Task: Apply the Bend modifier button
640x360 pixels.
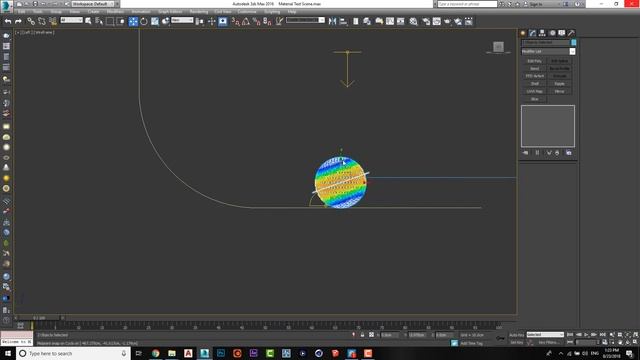Action: coord(534,69)
